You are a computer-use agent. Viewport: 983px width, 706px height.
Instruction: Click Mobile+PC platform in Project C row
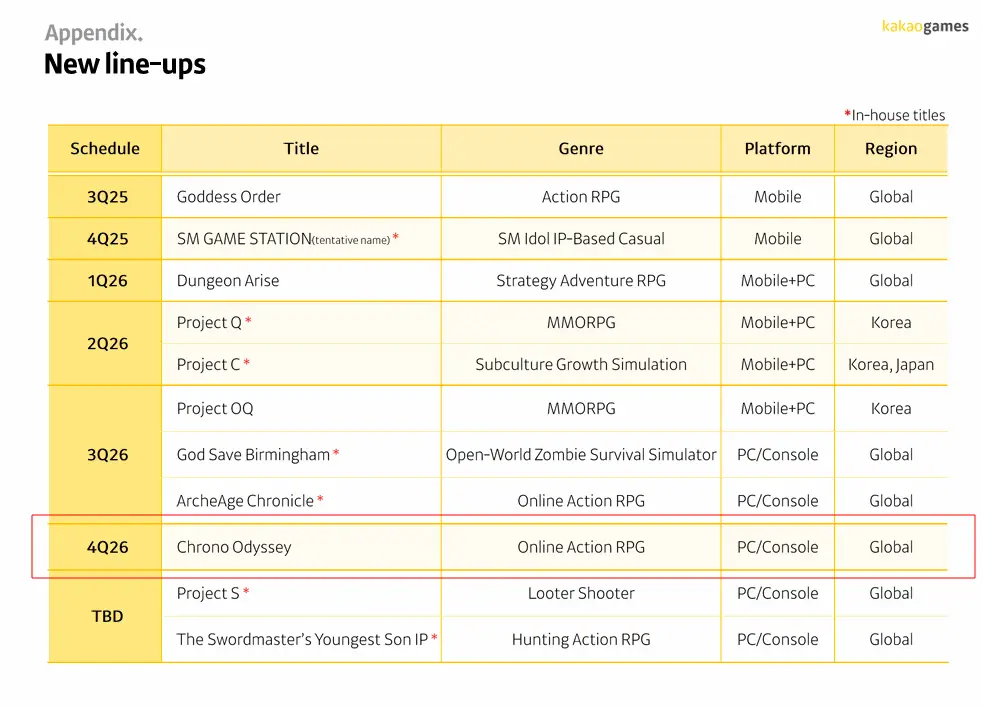777,365
